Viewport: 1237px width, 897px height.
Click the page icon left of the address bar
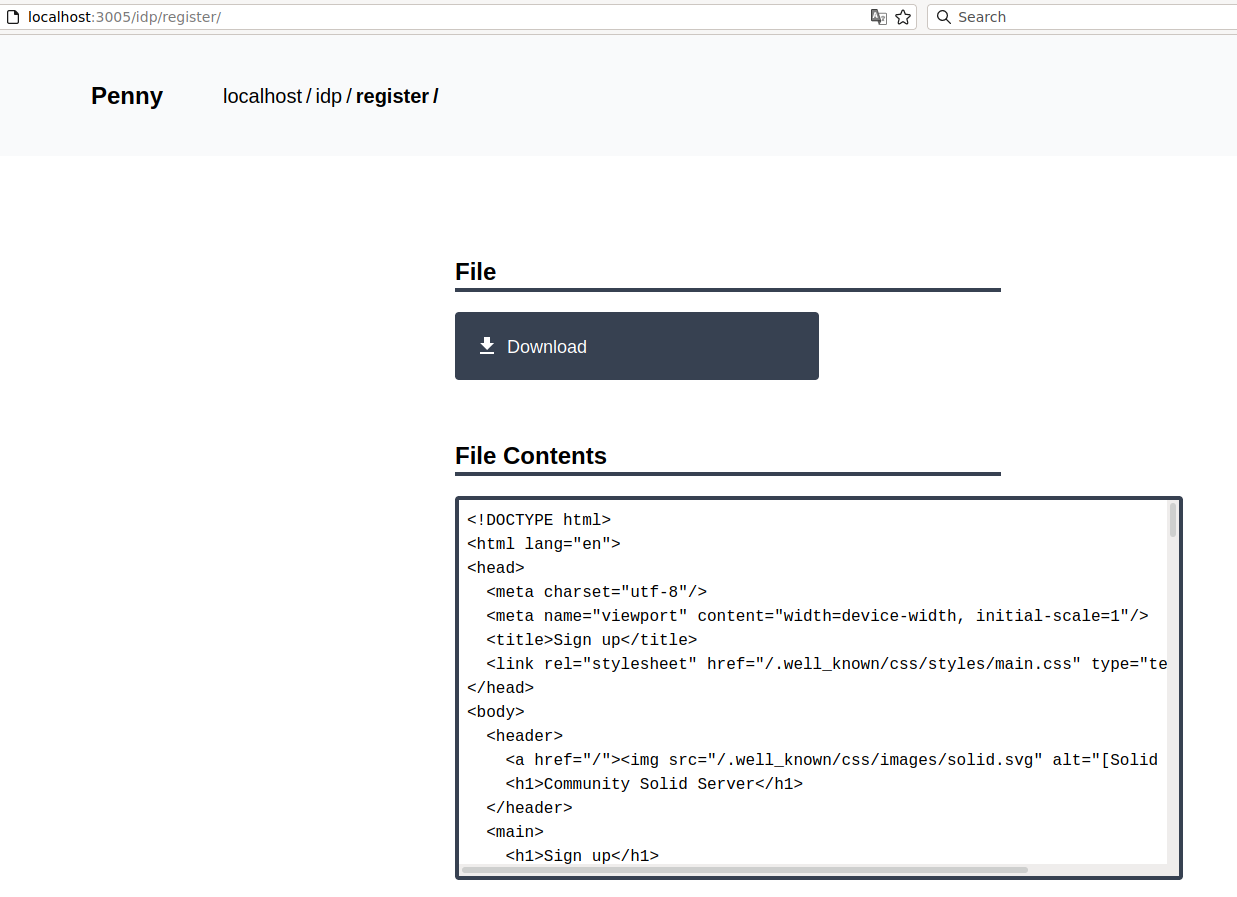click(11, 16)
